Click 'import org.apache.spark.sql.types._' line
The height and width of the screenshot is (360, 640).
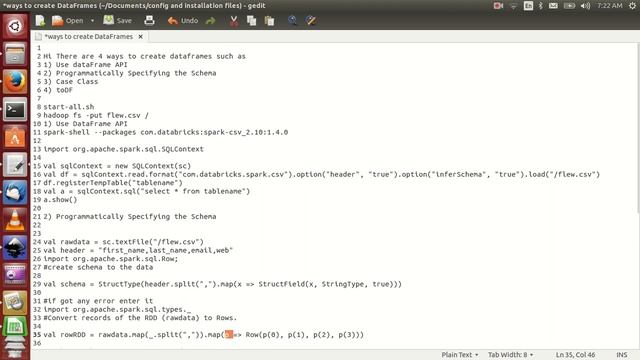(x=117, y=309)
